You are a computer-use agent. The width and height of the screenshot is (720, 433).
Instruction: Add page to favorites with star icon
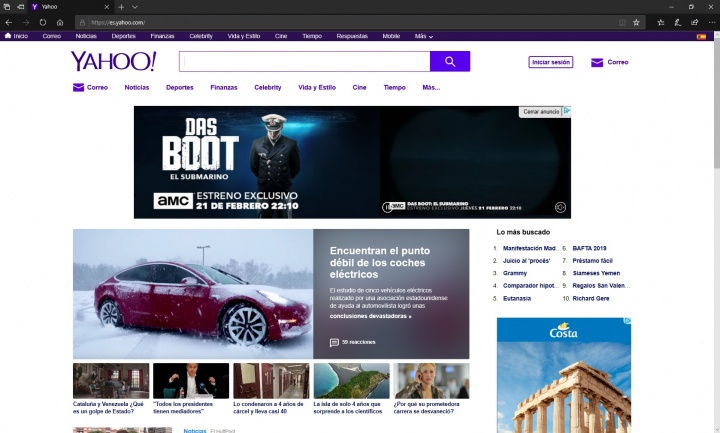tap(636, 22)
